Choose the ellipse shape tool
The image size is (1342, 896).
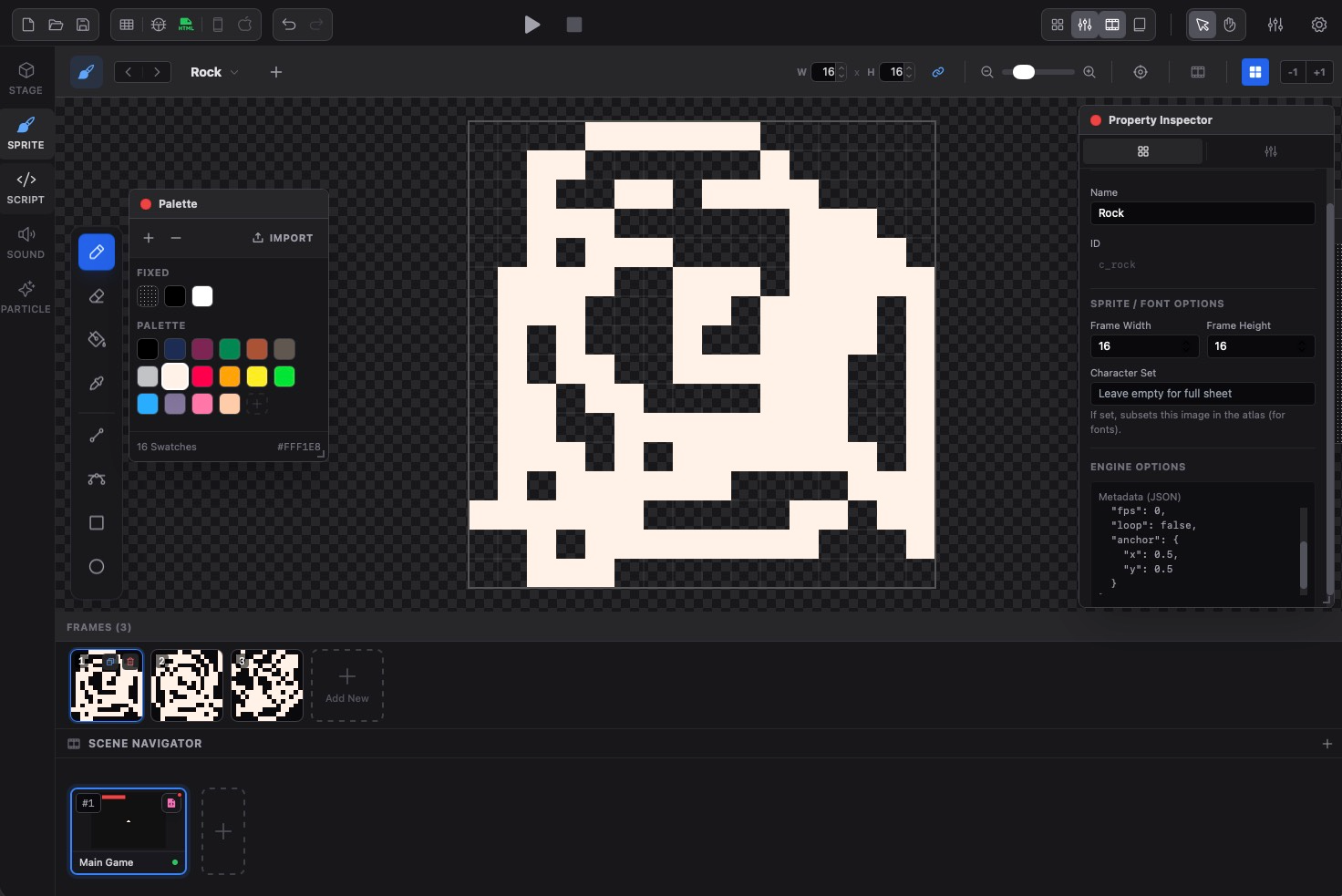97,566
